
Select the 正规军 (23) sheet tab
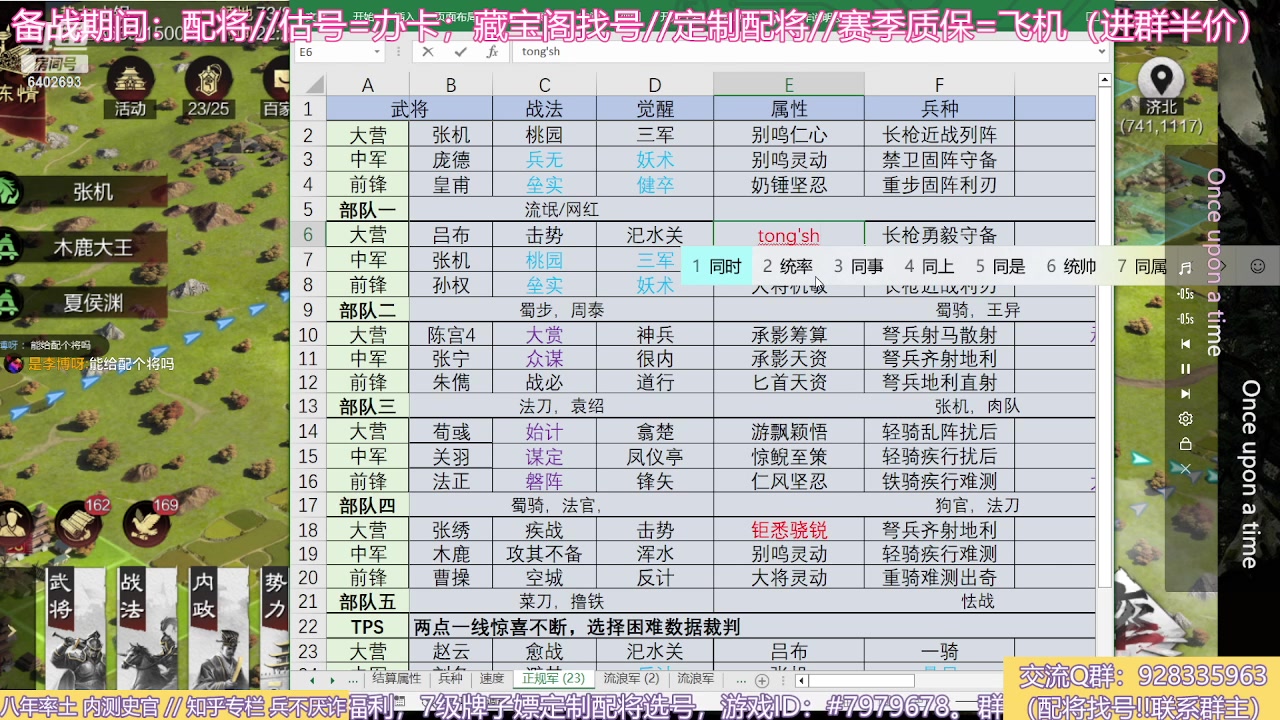point(554,679)
